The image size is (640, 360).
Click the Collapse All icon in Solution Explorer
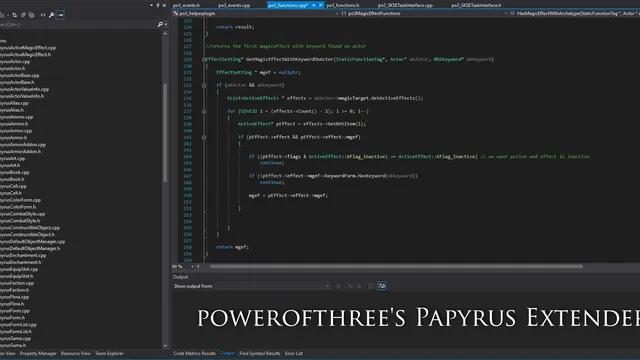coord(23,15)
